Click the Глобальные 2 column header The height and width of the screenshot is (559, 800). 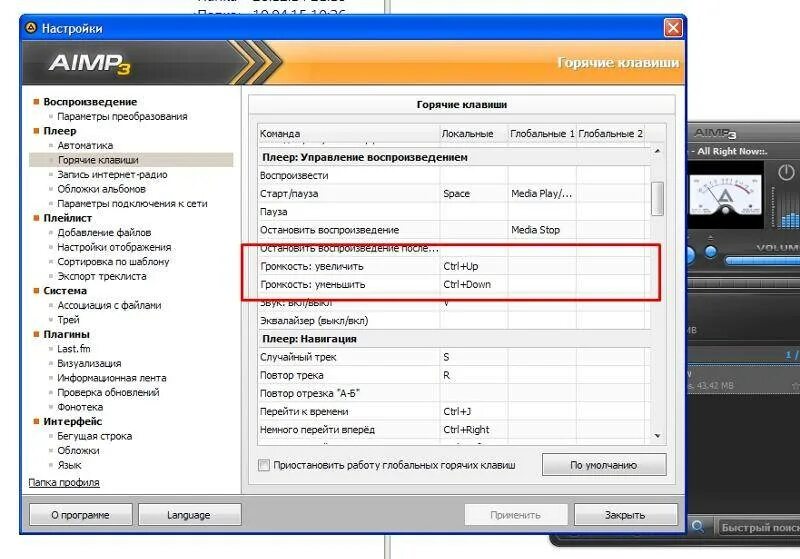[610, 133]
